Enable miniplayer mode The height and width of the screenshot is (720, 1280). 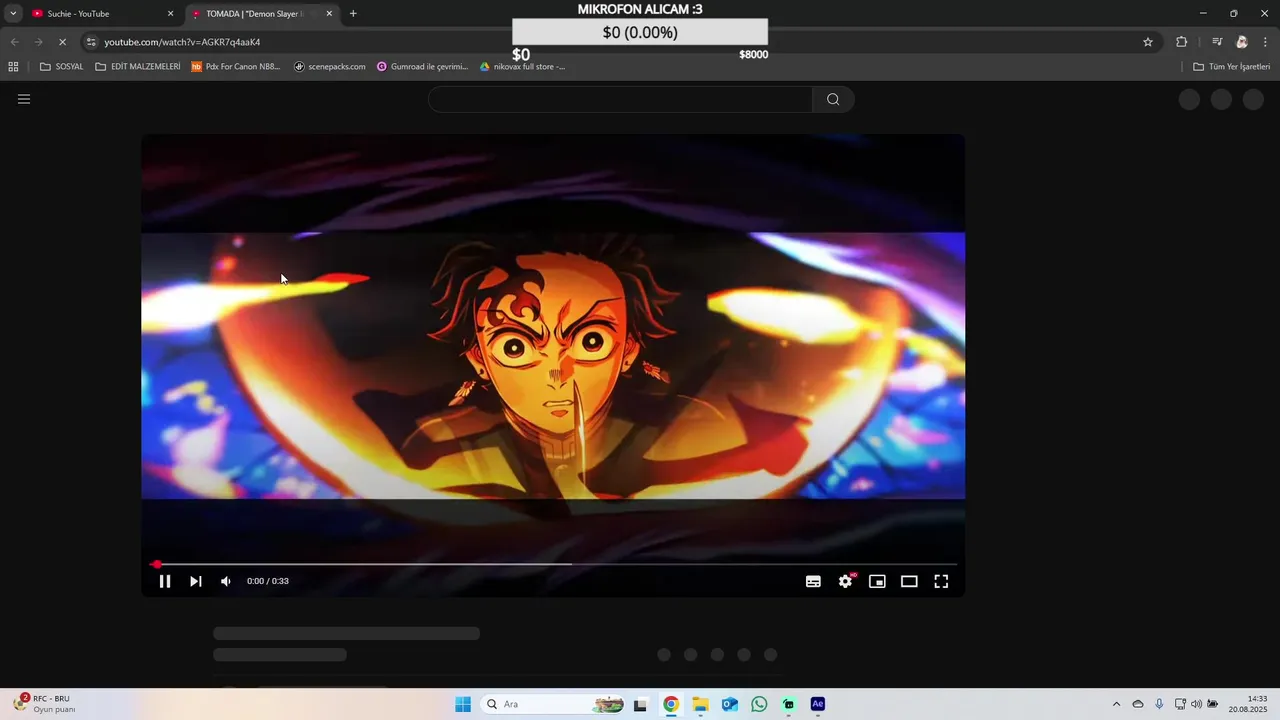click(877, 581)
